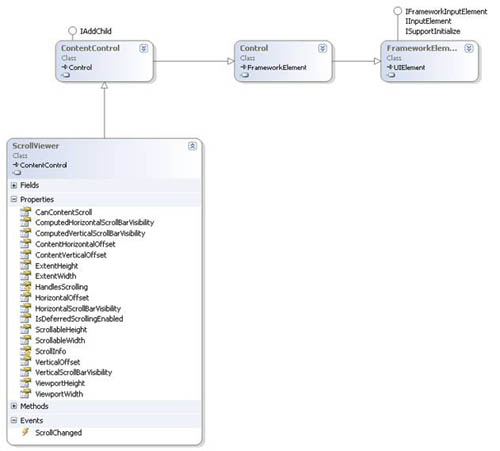Select the Control class title
The height and width of the screenshot is (451, 500).
[254, 48]
